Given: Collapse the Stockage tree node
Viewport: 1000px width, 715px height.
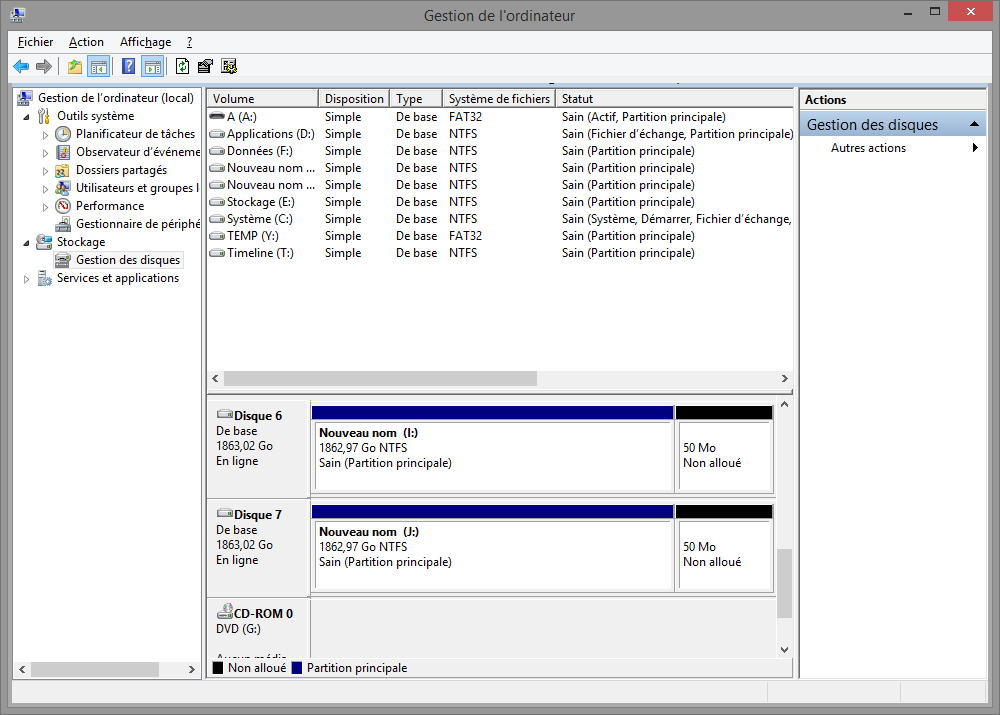Looking at the screenshot, I should point(26,243).
